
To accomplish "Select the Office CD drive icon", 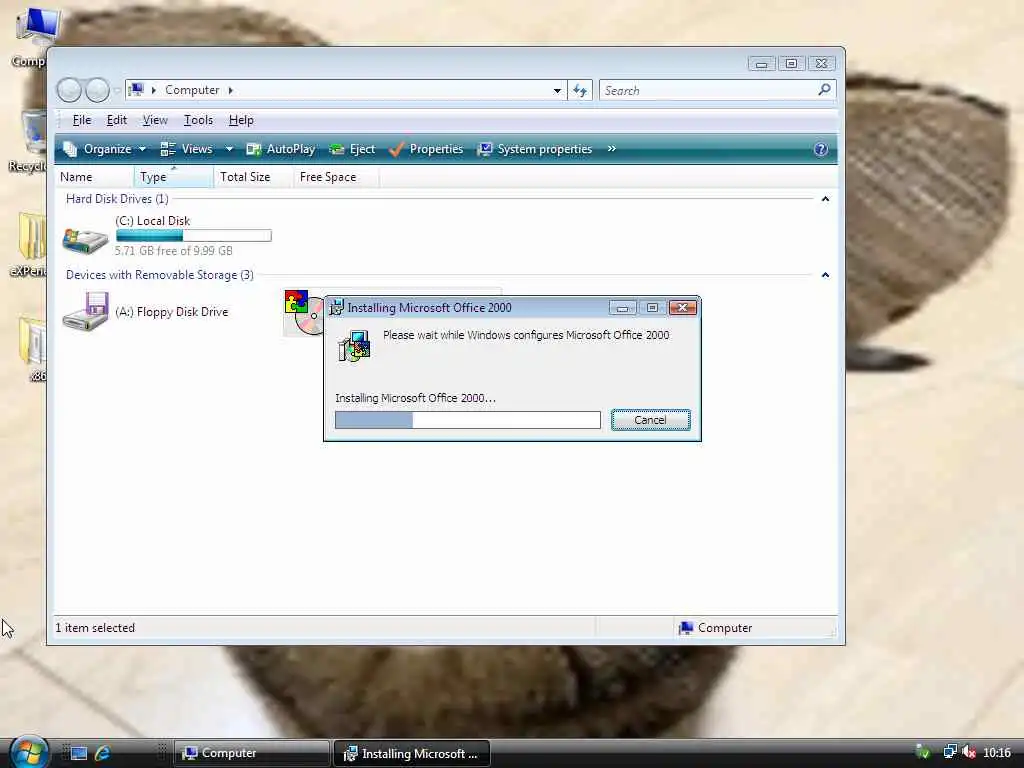I will tap(303, 313).
